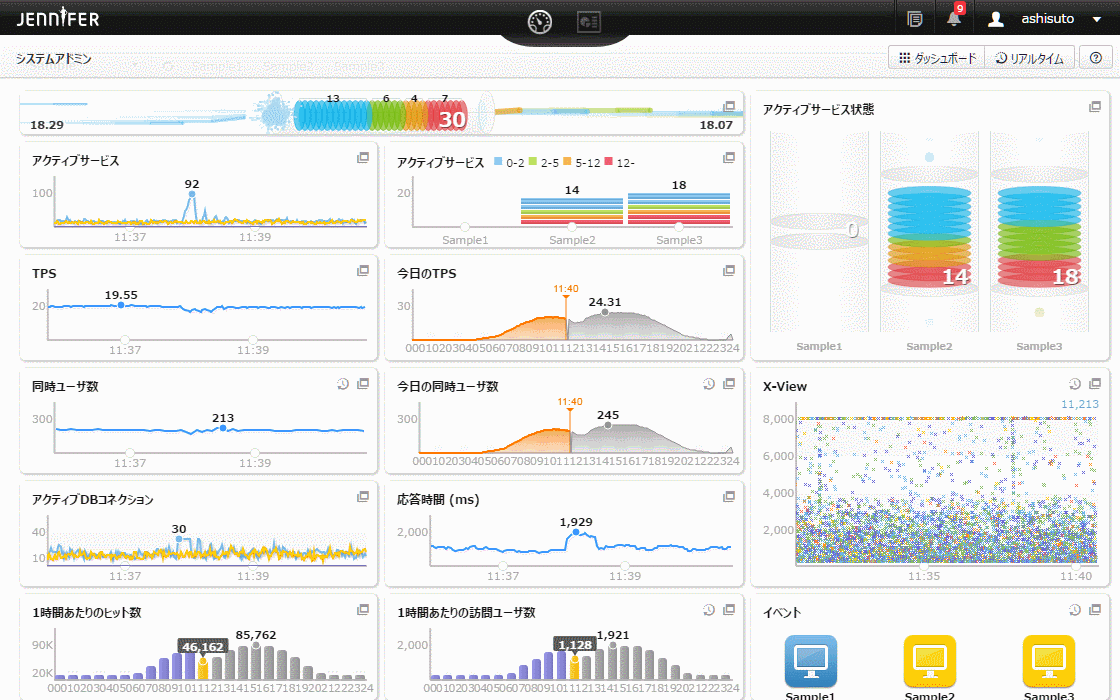Select the blue Sample1 event icon
The height and width of the screenshot is (700, 1120).
pyautogui.click(x=810, y=661)
